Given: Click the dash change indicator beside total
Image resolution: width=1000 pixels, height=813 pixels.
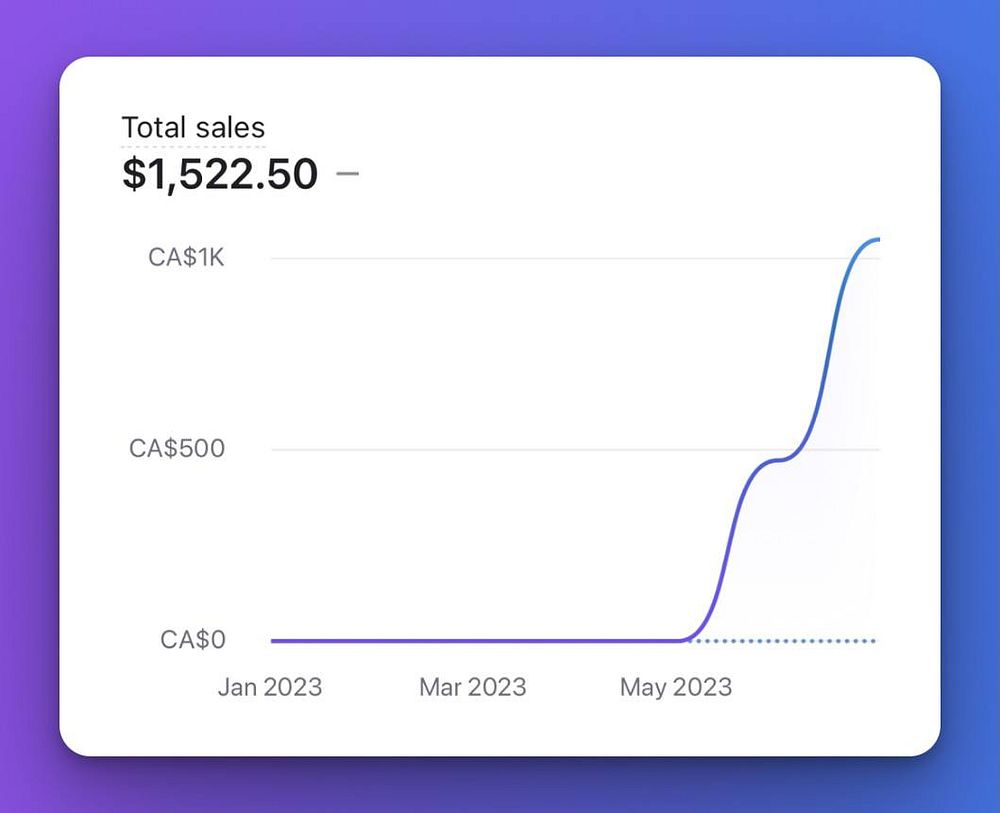Looking at the screenshot, I should (347, 174).
